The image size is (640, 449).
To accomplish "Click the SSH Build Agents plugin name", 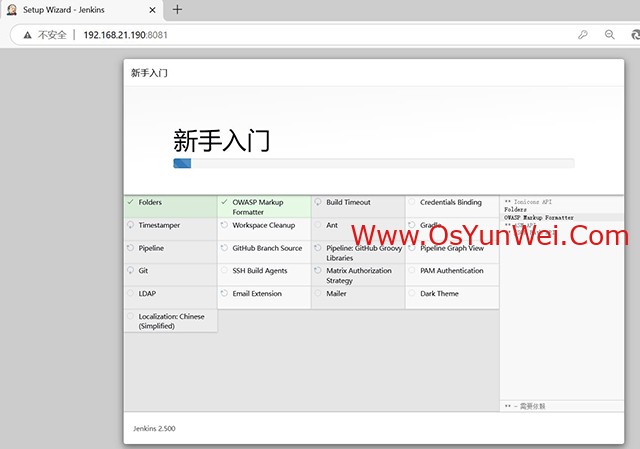I will tap(260, 271).
